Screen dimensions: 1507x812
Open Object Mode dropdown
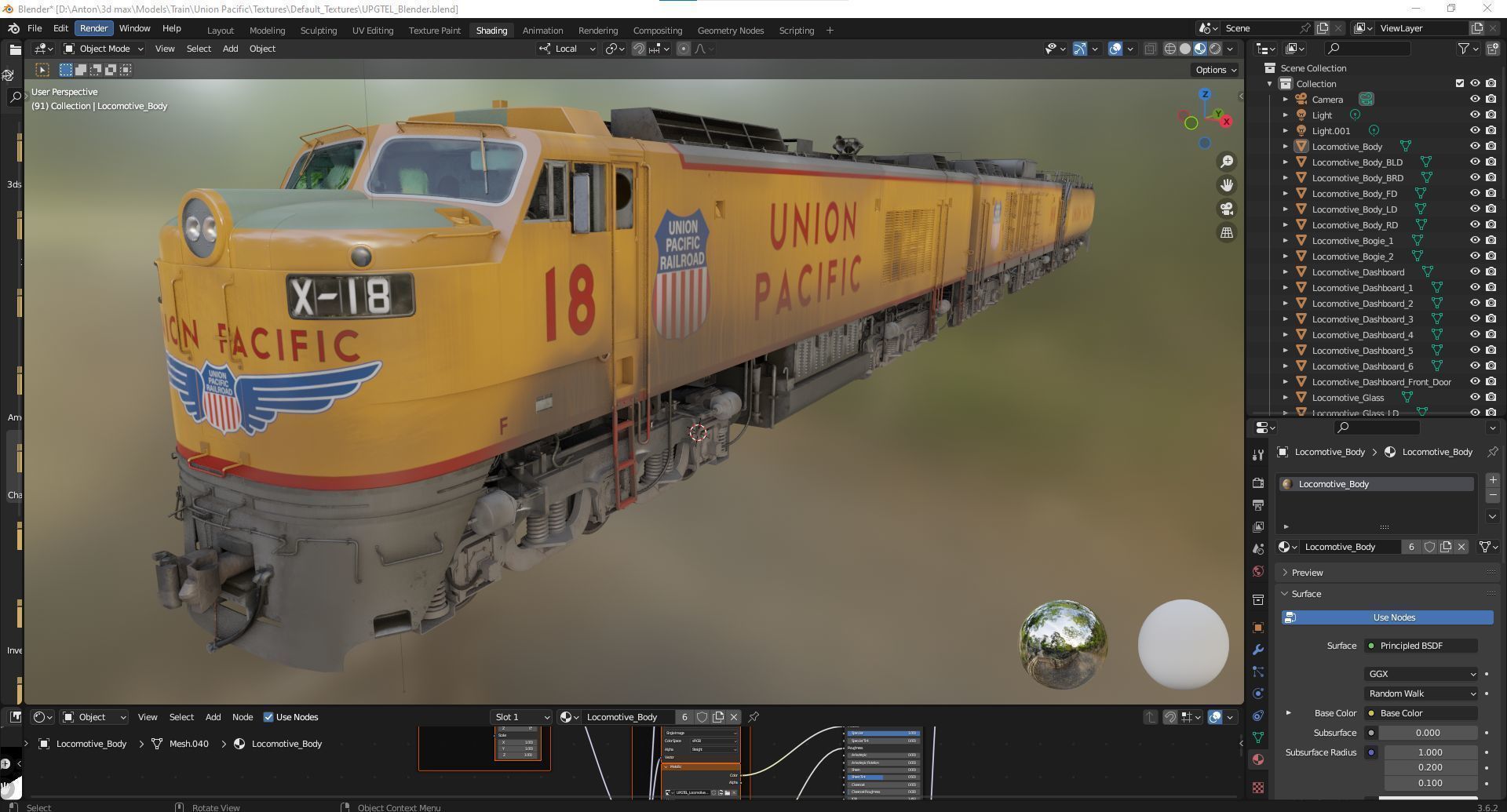104,49
